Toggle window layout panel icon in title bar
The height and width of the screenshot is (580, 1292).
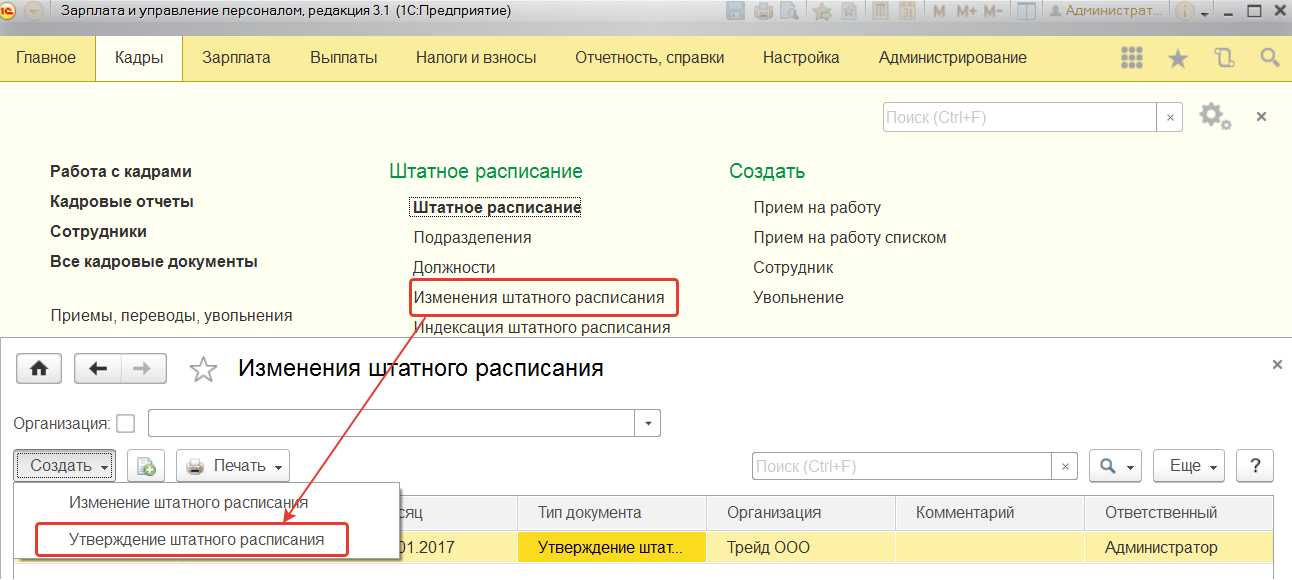click(1025, 12)
